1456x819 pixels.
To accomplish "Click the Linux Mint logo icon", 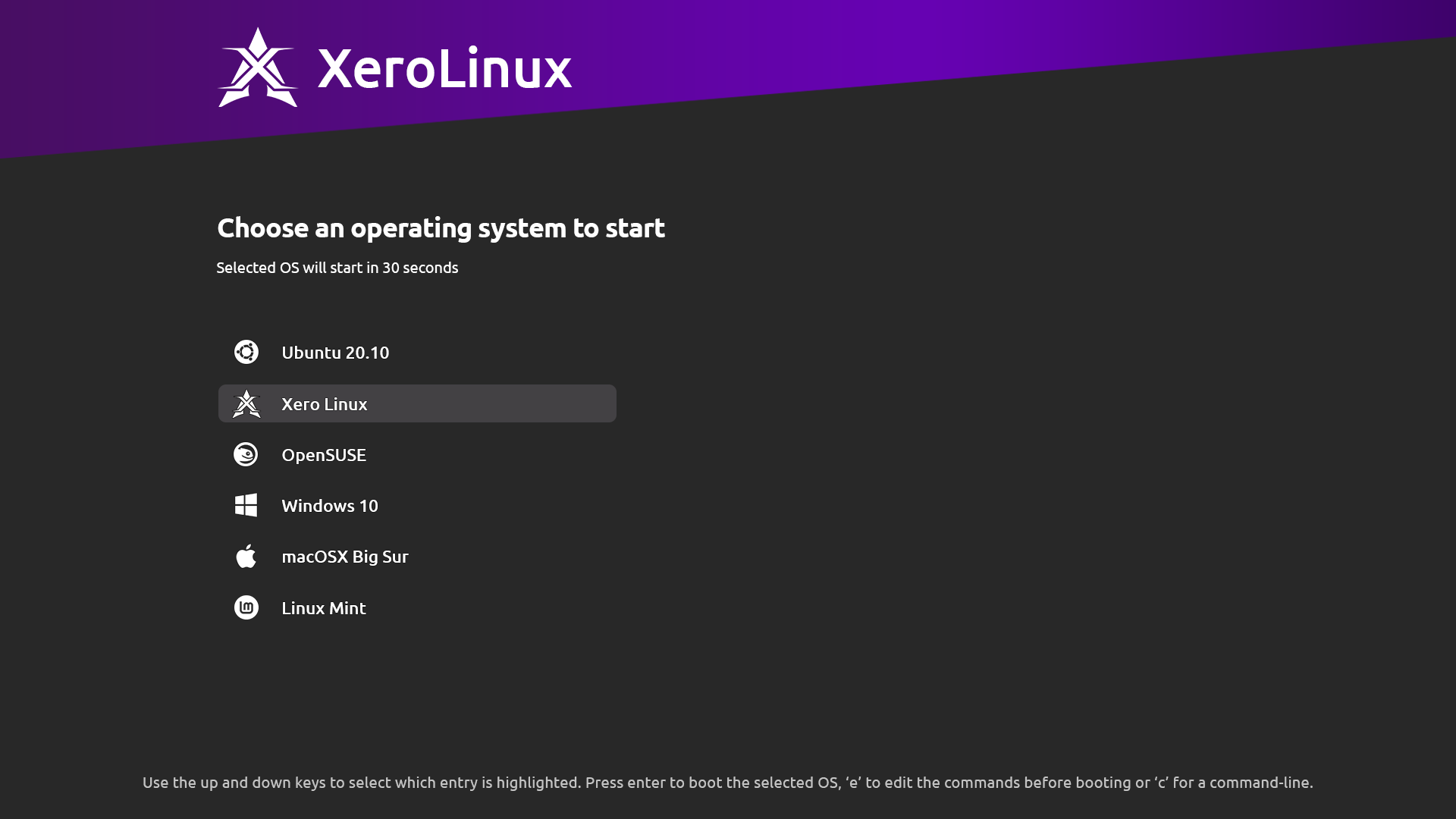I will tap(246, 607).
